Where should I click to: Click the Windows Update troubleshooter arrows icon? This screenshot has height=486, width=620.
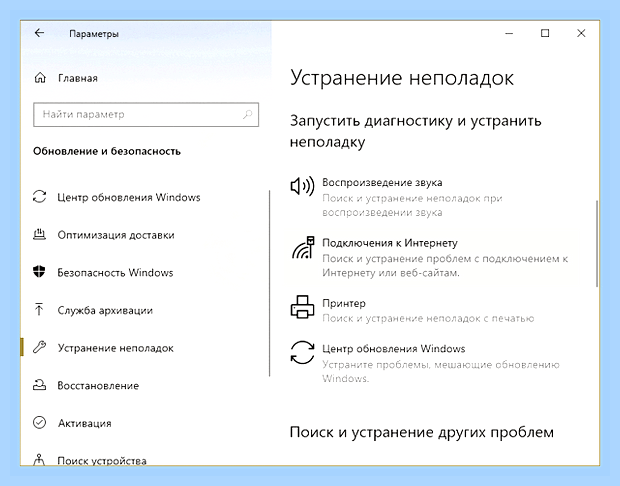[302, 352]
